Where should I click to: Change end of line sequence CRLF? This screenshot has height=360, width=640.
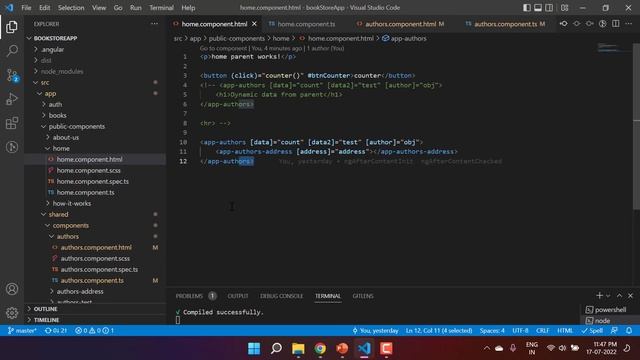click(542, 330)
